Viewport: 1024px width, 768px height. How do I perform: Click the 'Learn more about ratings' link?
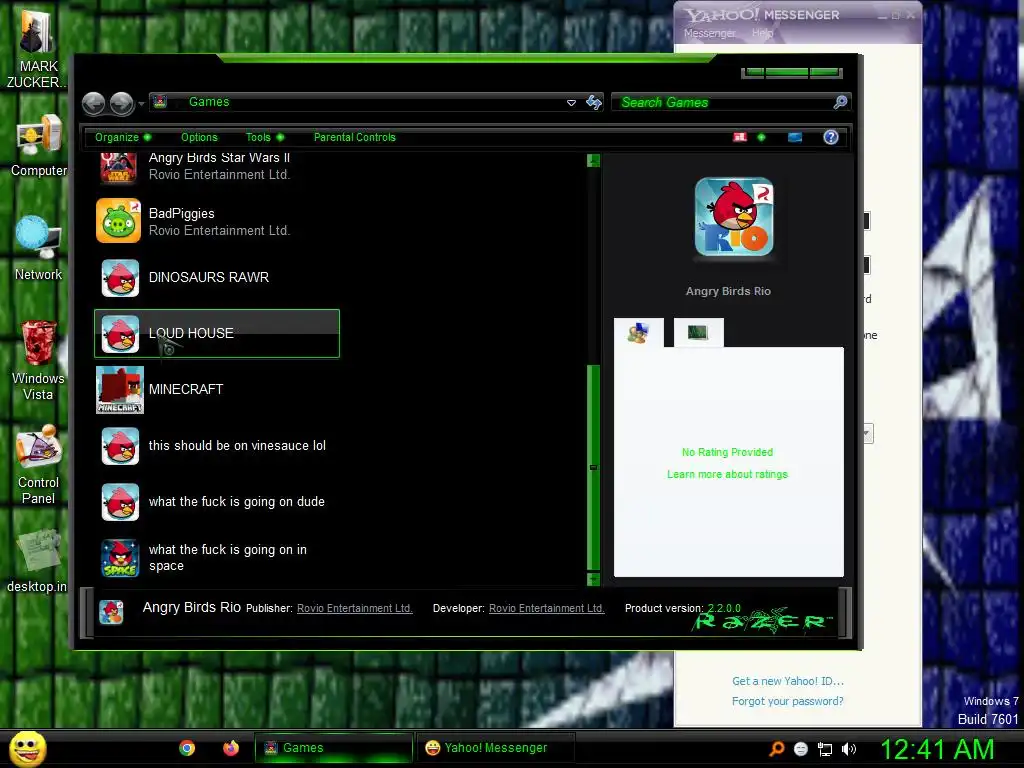tap(728, 474)
